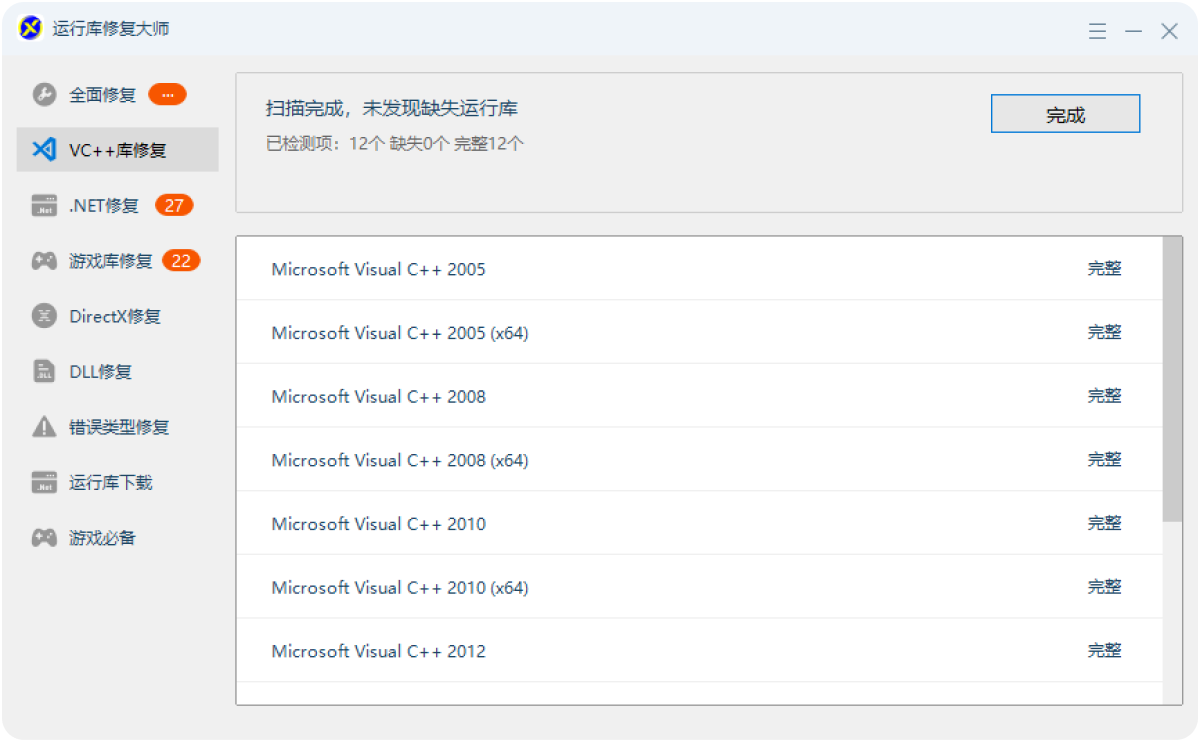Minimize the 运行库修复大师 window
Screen dimensions: 1200x742
pyautogui.click(x=1133, y=31)
